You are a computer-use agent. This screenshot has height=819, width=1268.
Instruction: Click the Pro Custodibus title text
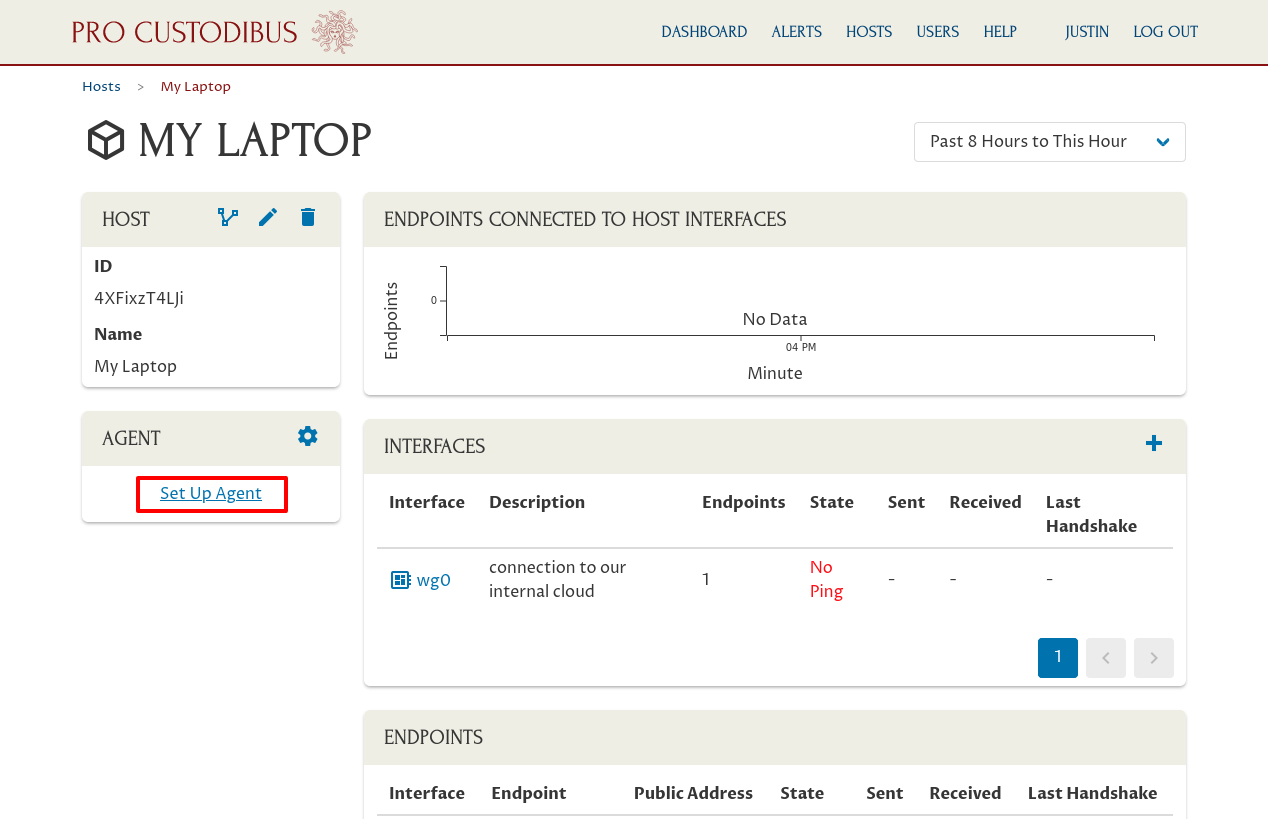coord(185,32)
